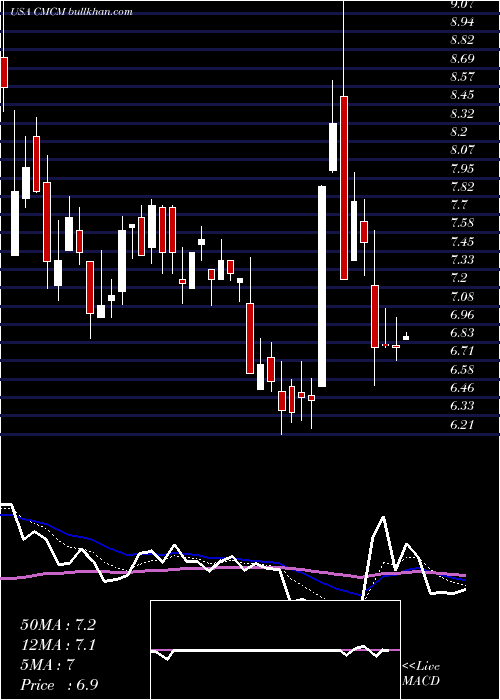The image size is (500, 700).
Task: Click the <<Live MACD label
Action: click(x=421, y=674)
